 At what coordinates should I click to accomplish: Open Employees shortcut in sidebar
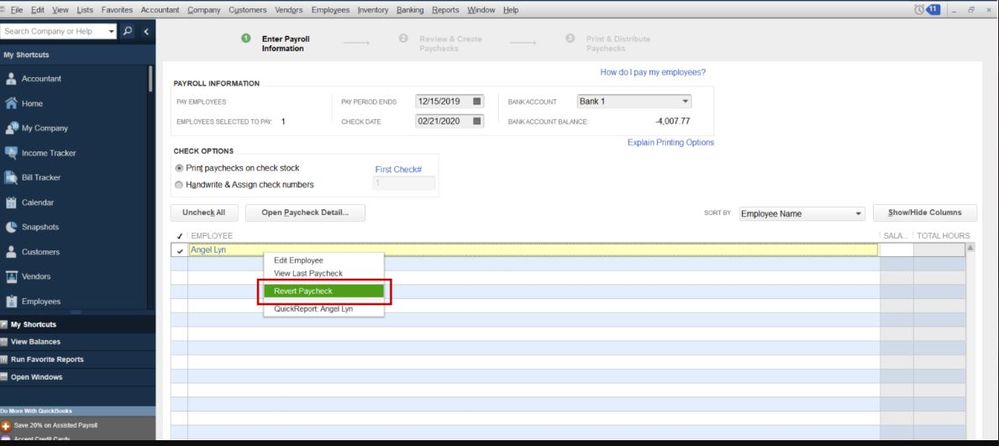pyautogui.click(x=41, y=301)
